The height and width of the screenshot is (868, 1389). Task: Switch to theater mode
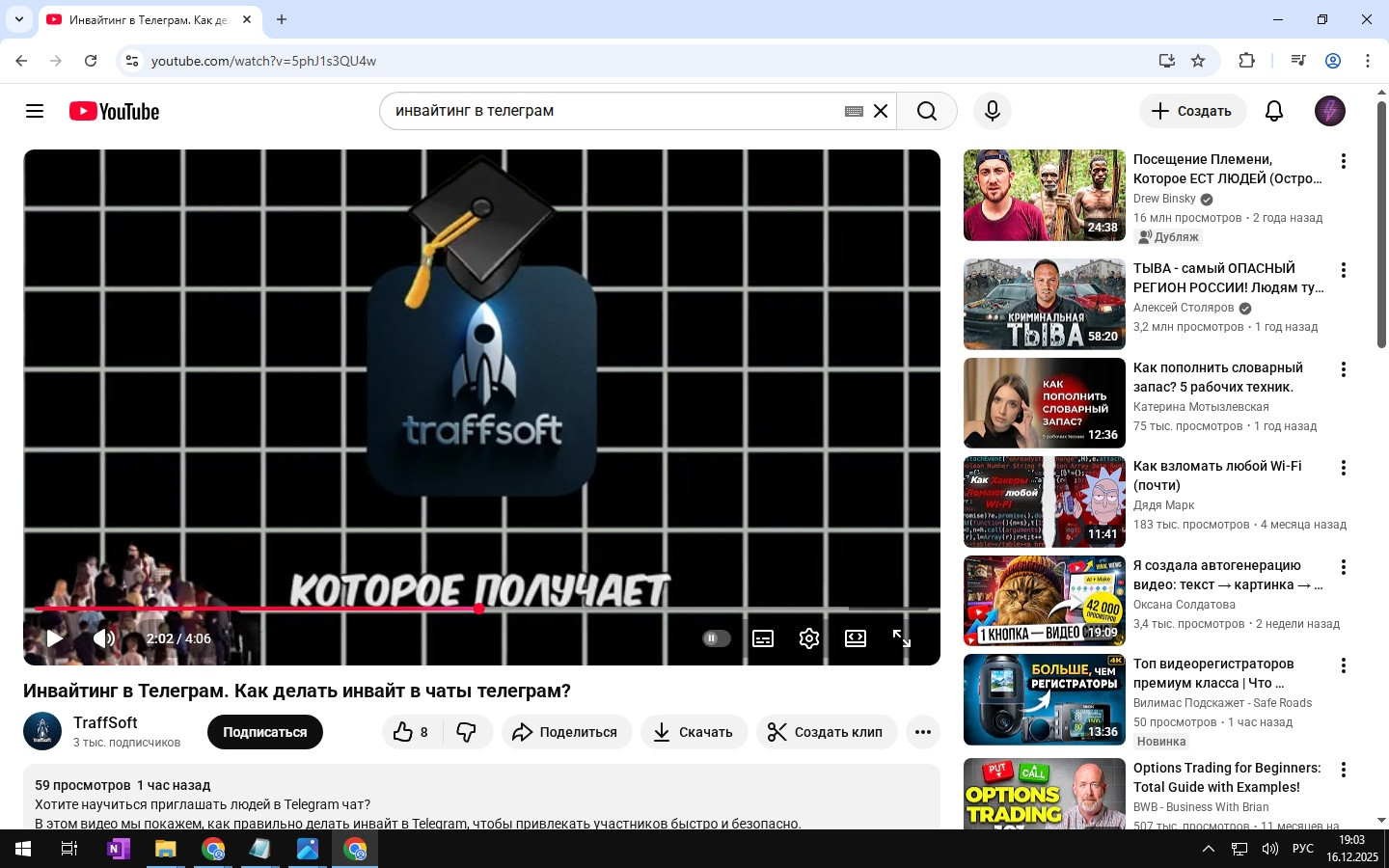pyautogui.click(x=856, y=638)
